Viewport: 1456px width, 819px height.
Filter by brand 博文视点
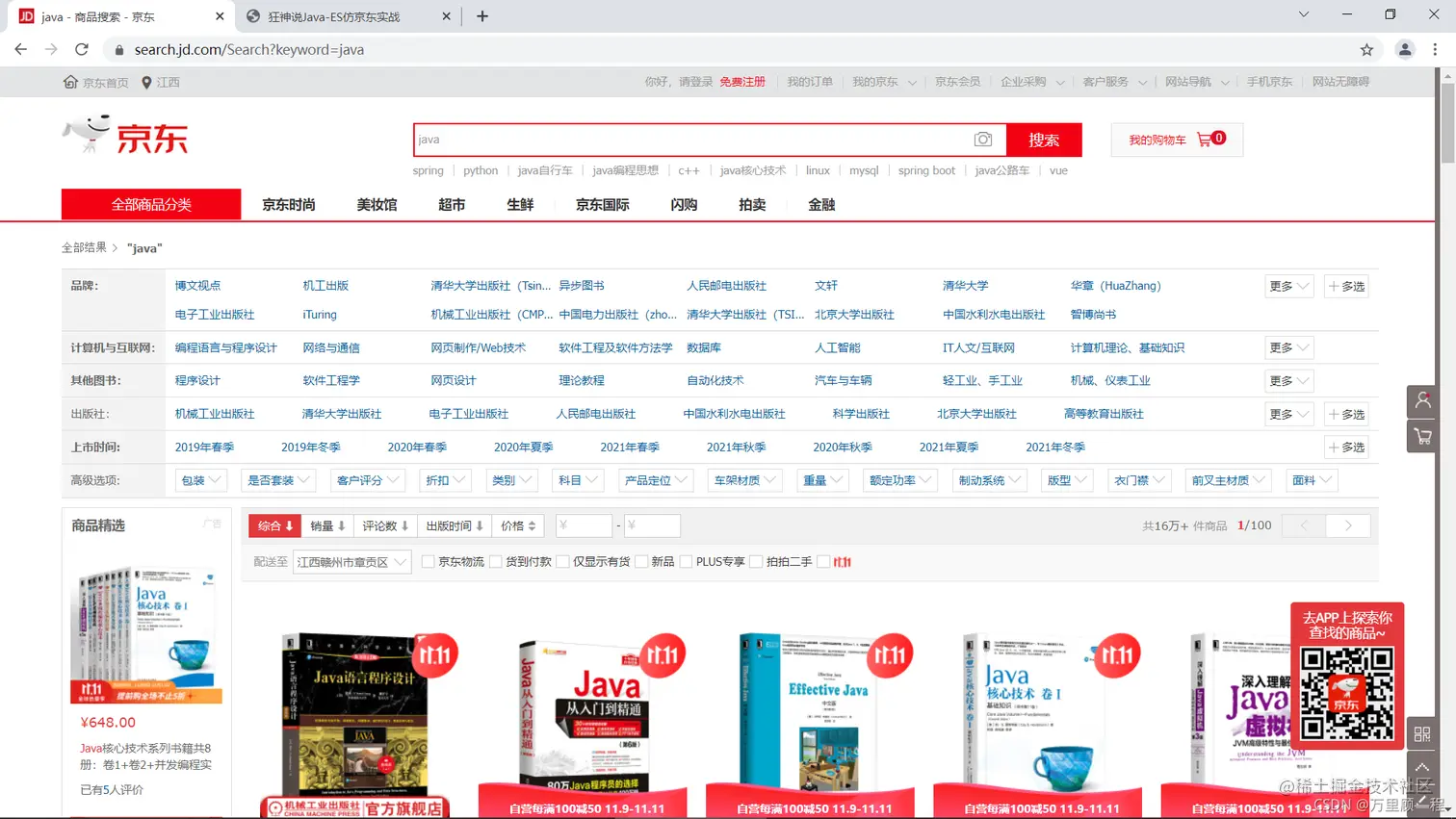click(197, 286)
